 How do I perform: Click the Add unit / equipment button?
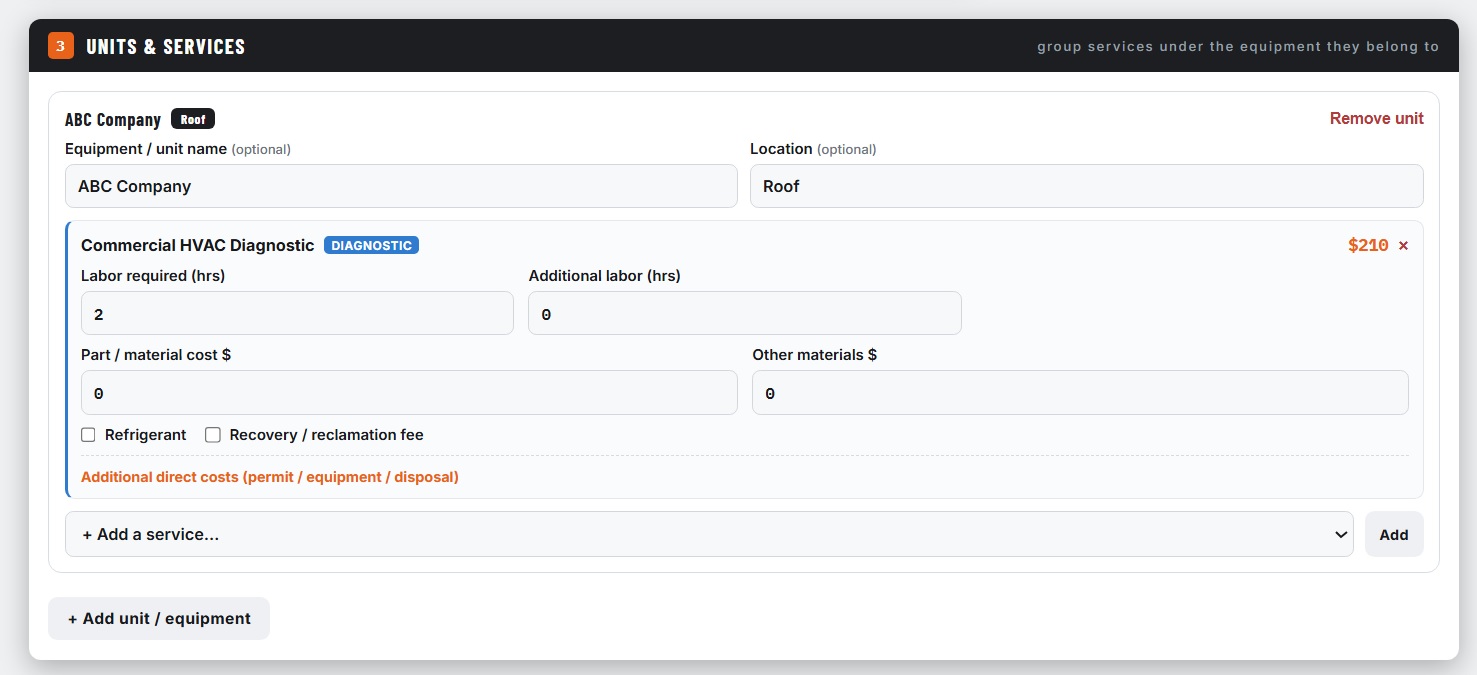[159, 618]
